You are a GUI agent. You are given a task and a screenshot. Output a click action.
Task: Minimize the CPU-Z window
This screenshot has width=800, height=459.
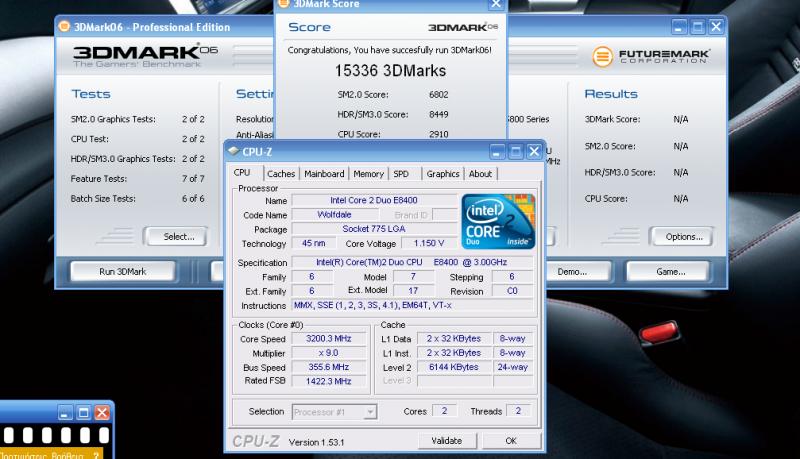coord(497,151)
